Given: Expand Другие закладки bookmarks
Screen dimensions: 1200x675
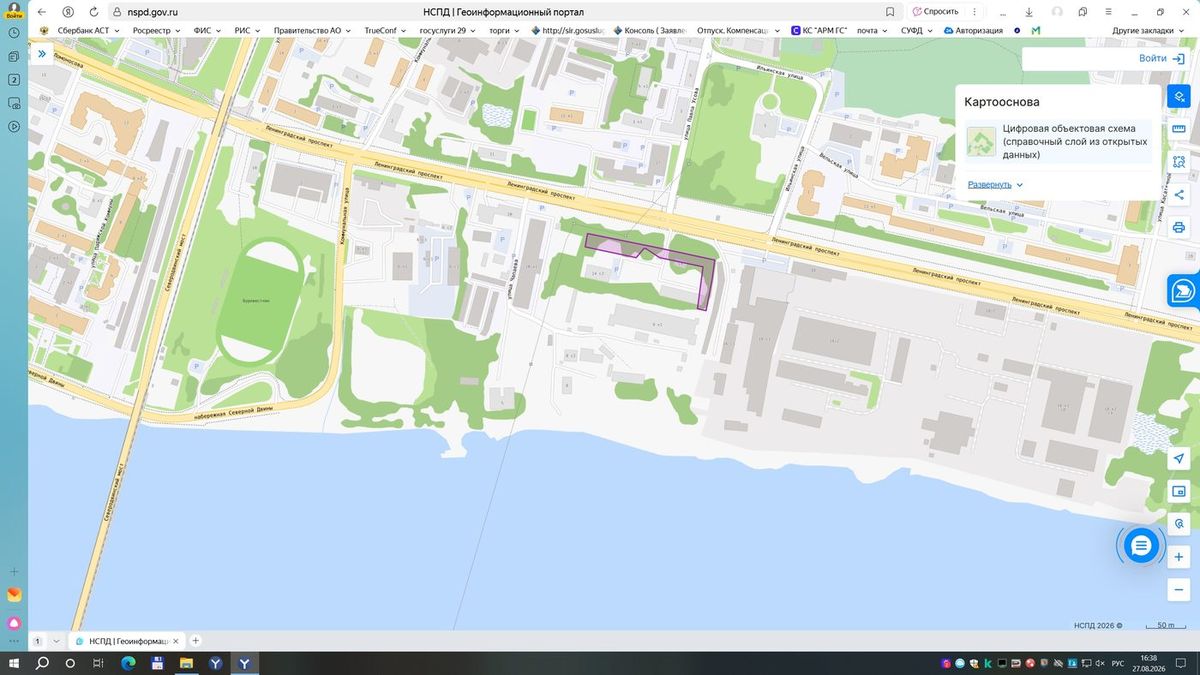Looking at the screenshot, I should click(x=1150, y=30).
